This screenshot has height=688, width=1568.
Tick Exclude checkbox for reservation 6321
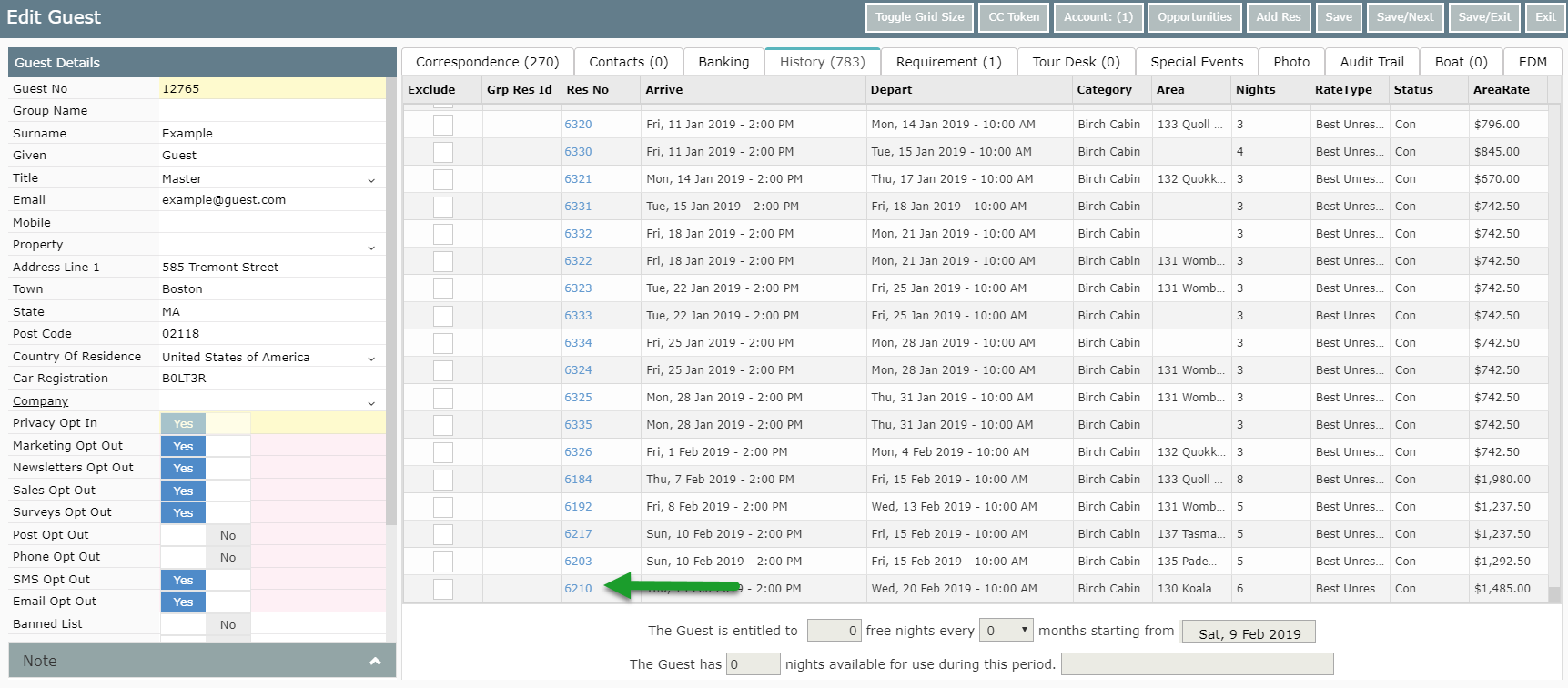click(x=443, y=179)
